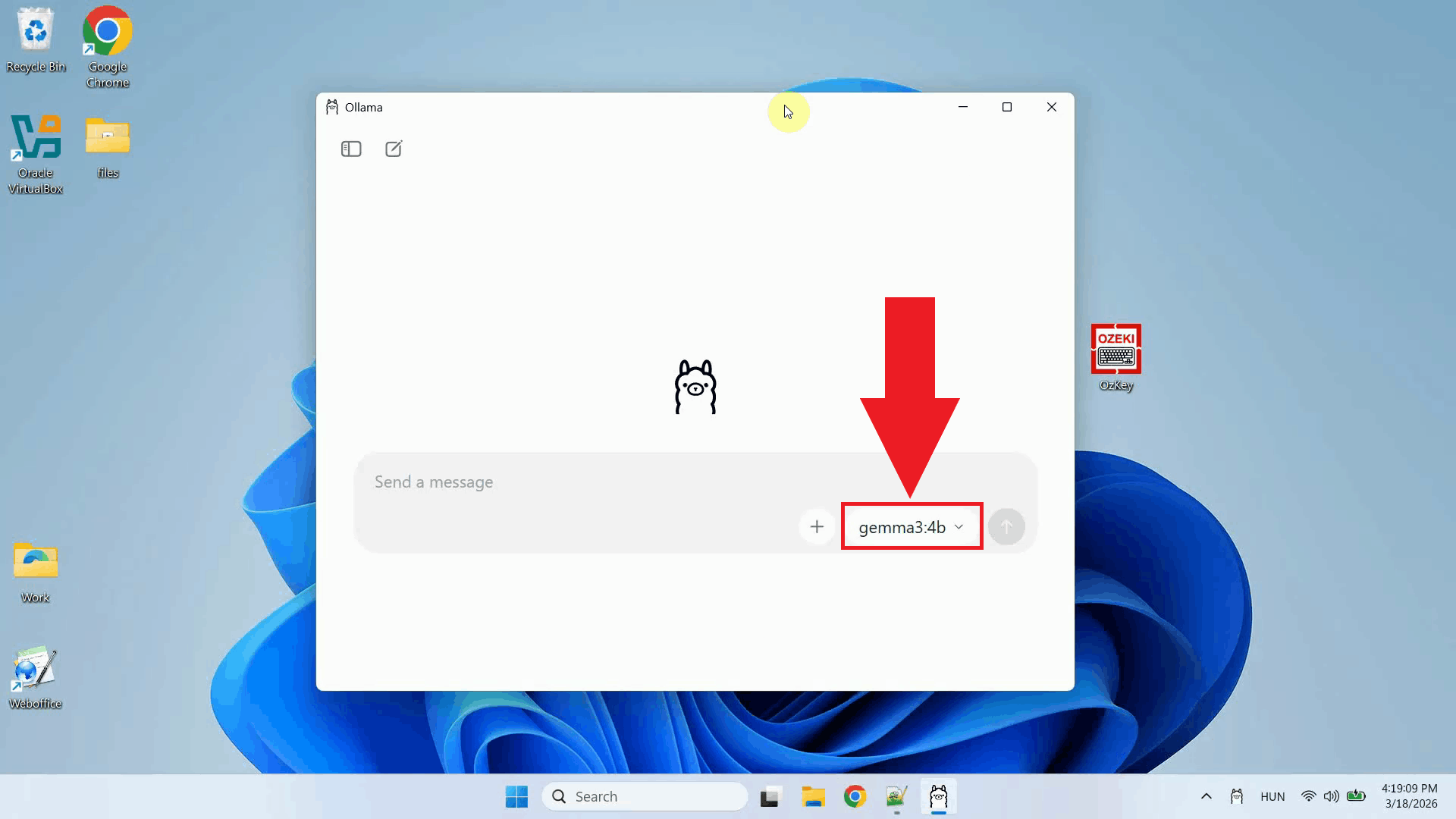The image size is (1456, 819).
Task: Open the Windows Start menu
Action: tap(516, 796)
